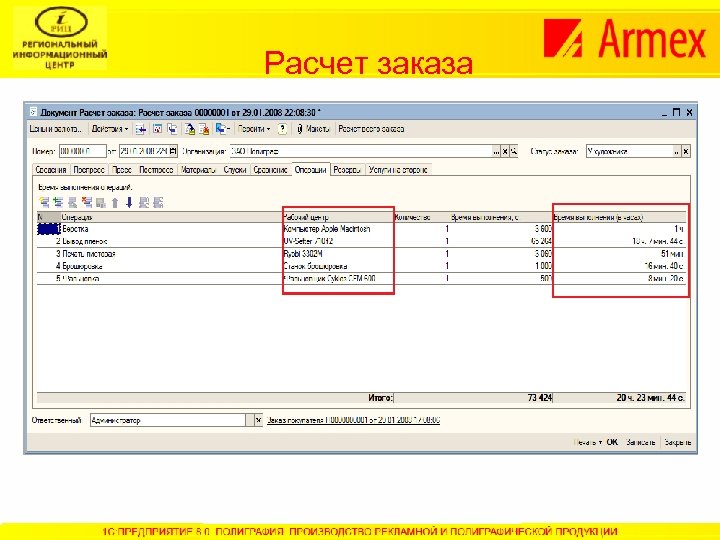Screen dimensions: 720x540
Task: Click the Цены и валюта button
Action: tap(56, 129)
